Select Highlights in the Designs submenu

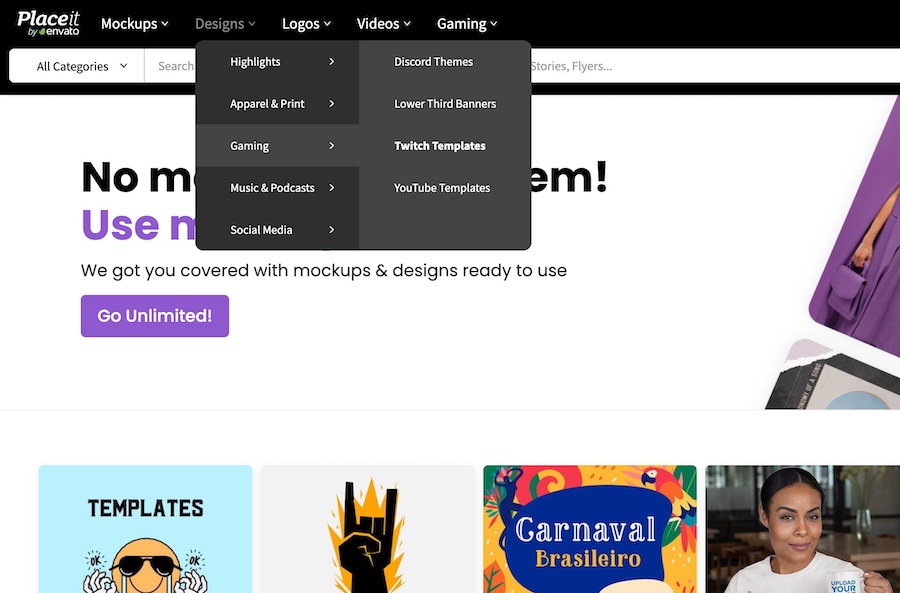click(277, 61)
